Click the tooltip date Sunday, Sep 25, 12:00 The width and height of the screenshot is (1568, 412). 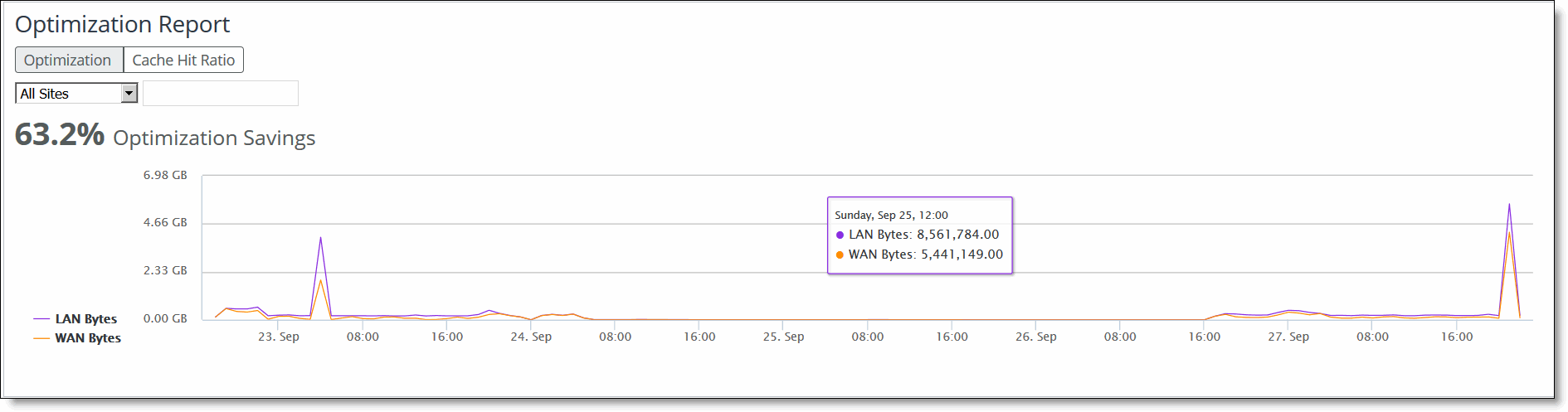(x=891, y=216)
